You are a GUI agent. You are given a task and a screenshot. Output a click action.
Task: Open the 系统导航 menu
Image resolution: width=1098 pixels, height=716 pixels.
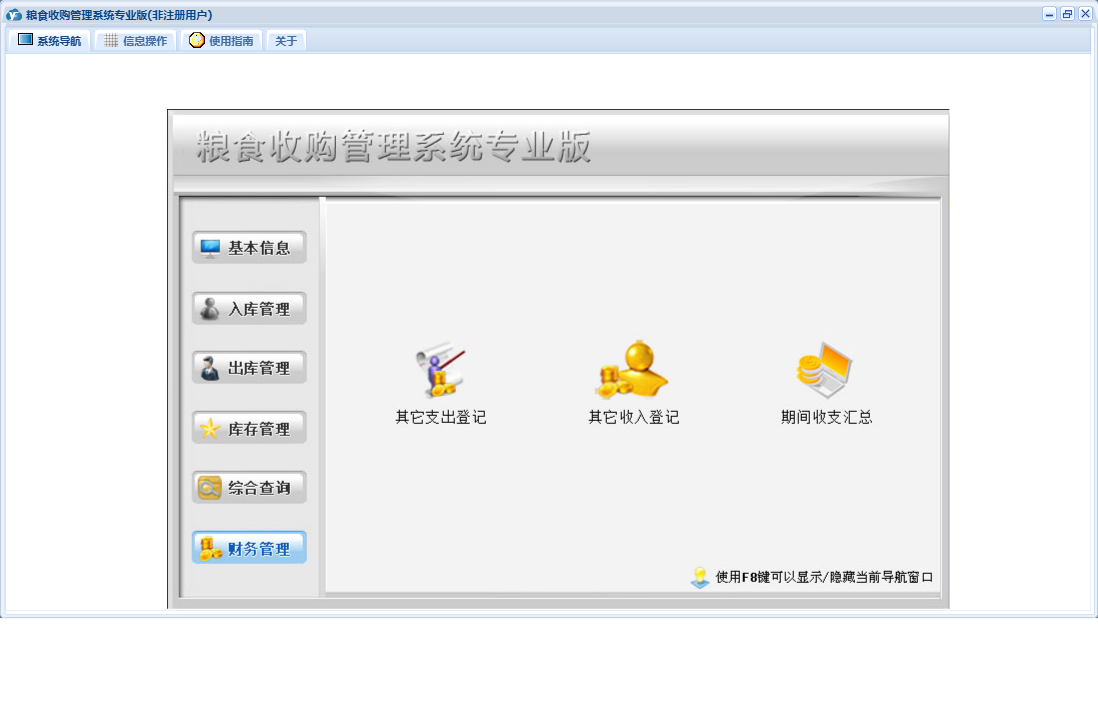[x=49, y=41]
